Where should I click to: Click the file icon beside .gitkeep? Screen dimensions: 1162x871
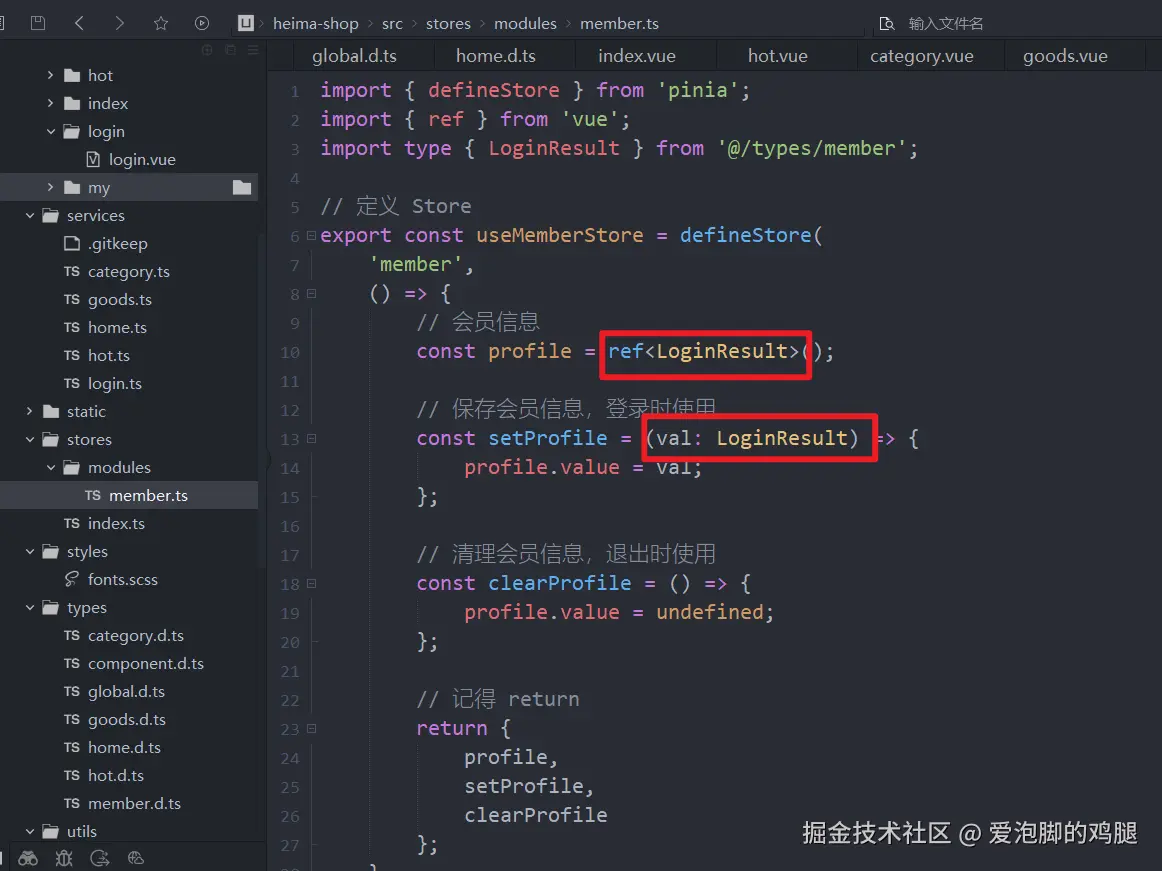(72, 243)
